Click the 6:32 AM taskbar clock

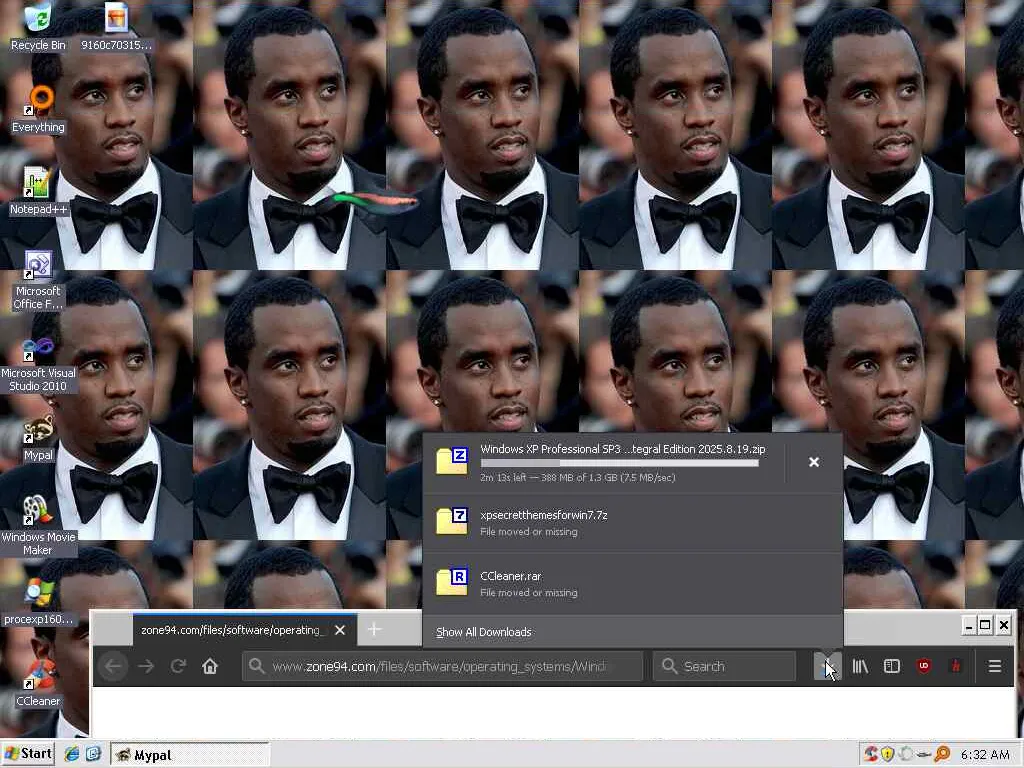985,754
